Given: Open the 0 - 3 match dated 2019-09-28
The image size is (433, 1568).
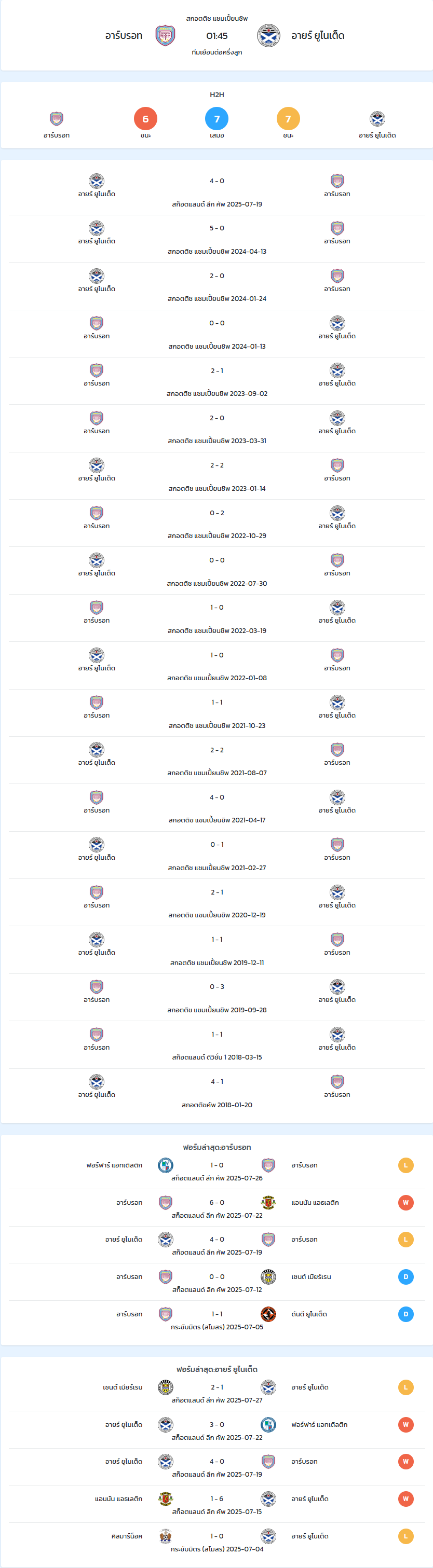Looking at the screenshot, I should (217, 998).
